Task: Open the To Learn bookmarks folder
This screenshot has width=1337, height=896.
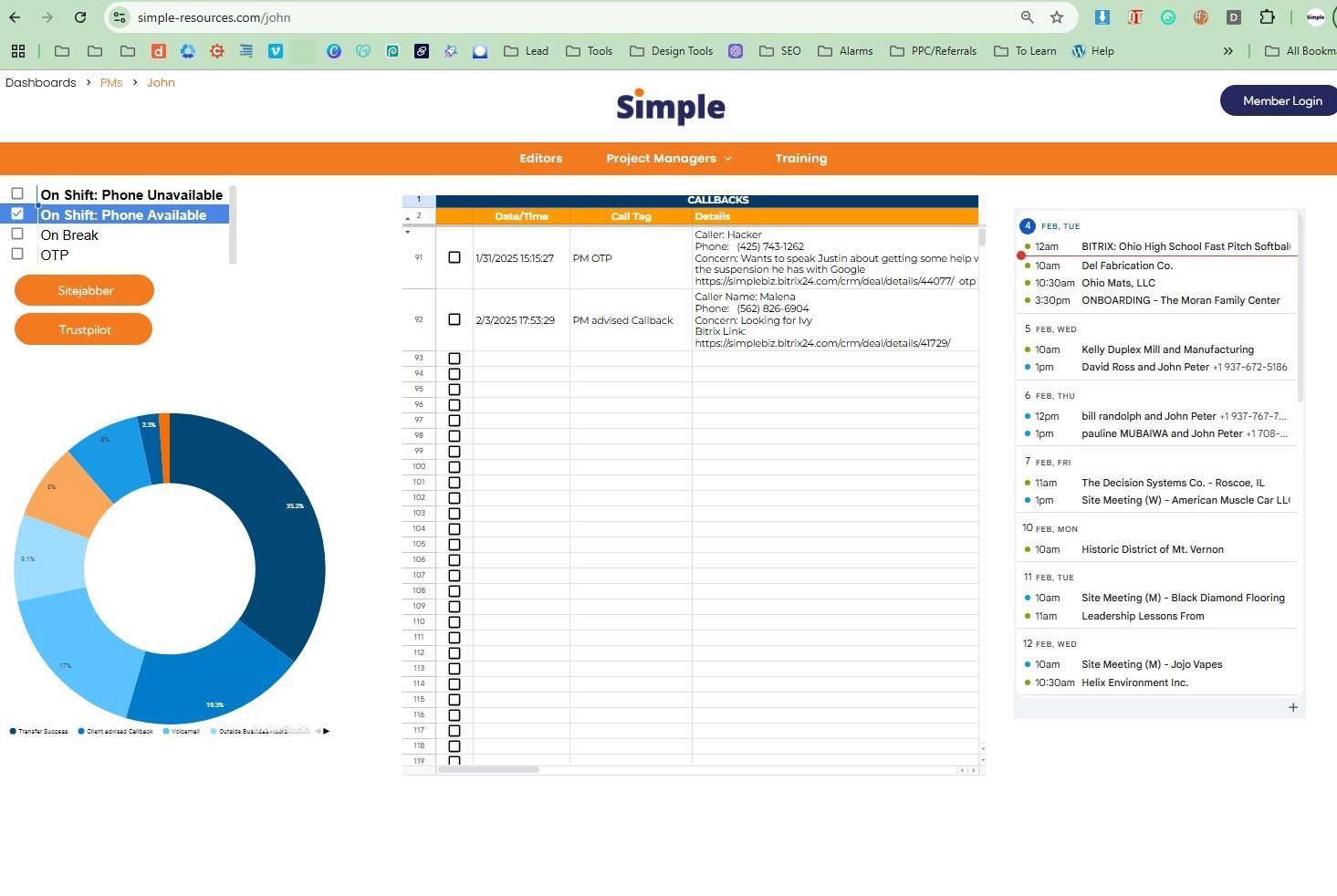Action: (1025, 51)
